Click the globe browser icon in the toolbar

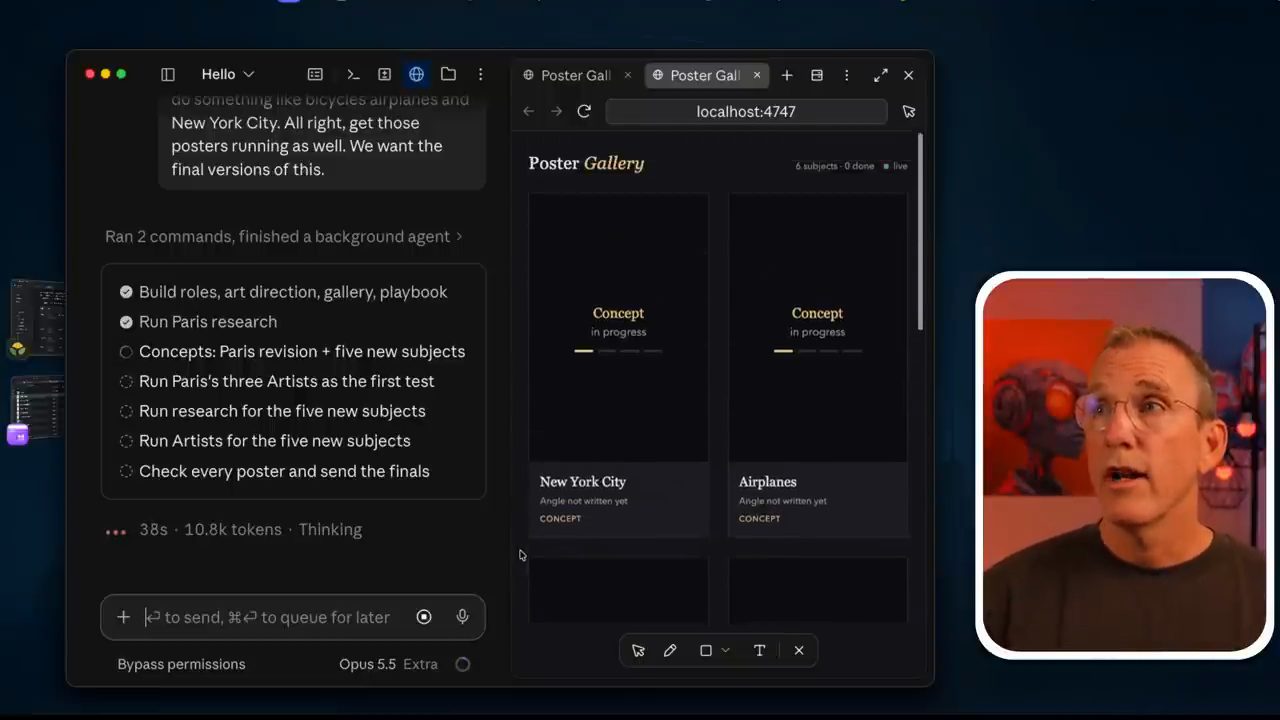(x=417, y=74)
